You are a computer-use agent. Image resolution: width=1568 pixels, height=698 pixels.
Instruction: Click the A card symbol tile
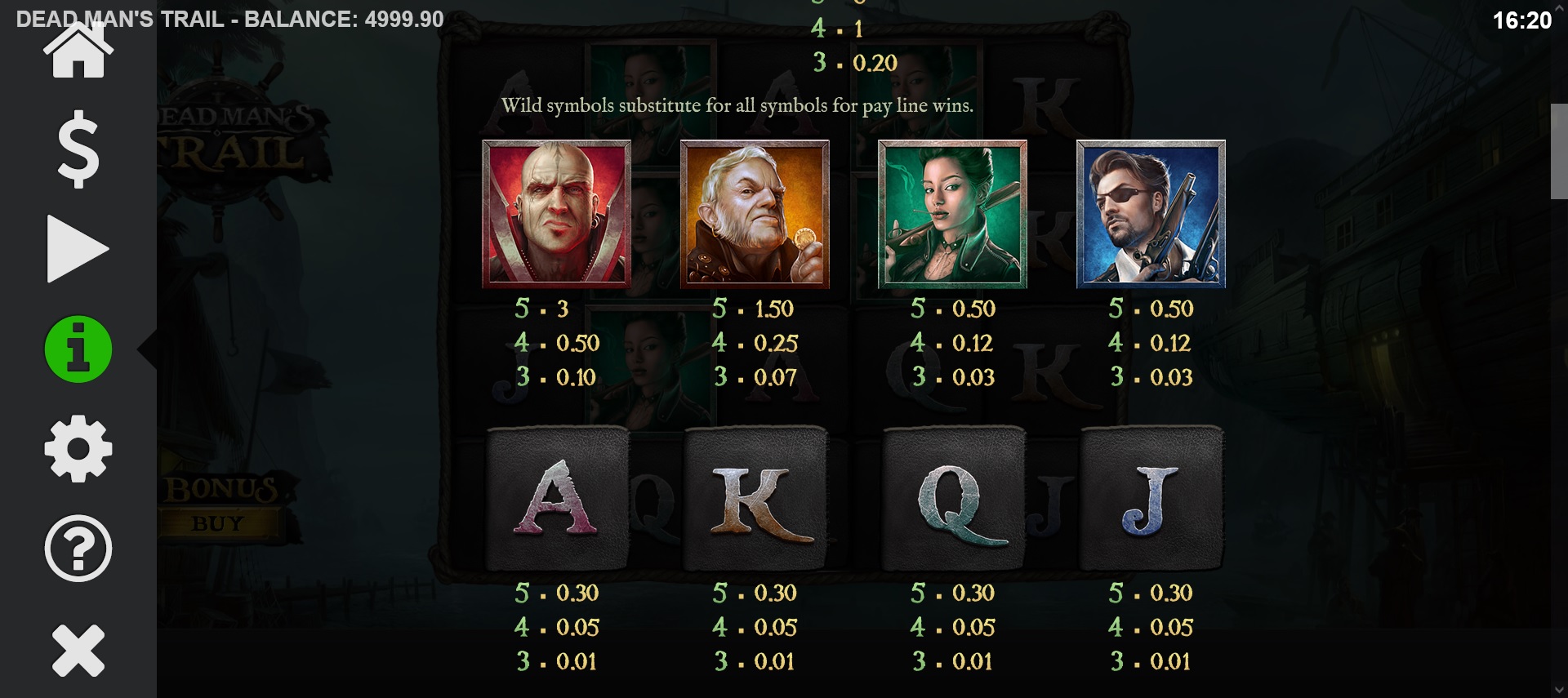point(557,498)
